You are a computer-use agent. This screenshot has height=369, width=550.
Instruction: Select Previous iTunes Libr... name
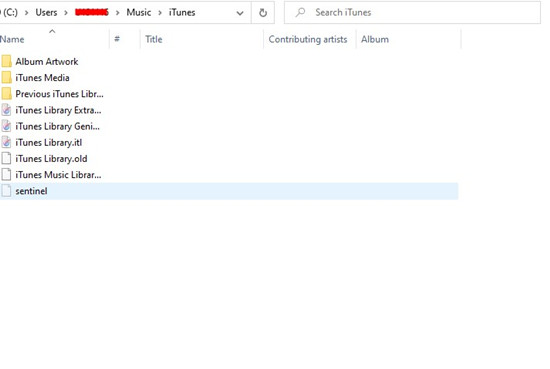pos(59,94)
